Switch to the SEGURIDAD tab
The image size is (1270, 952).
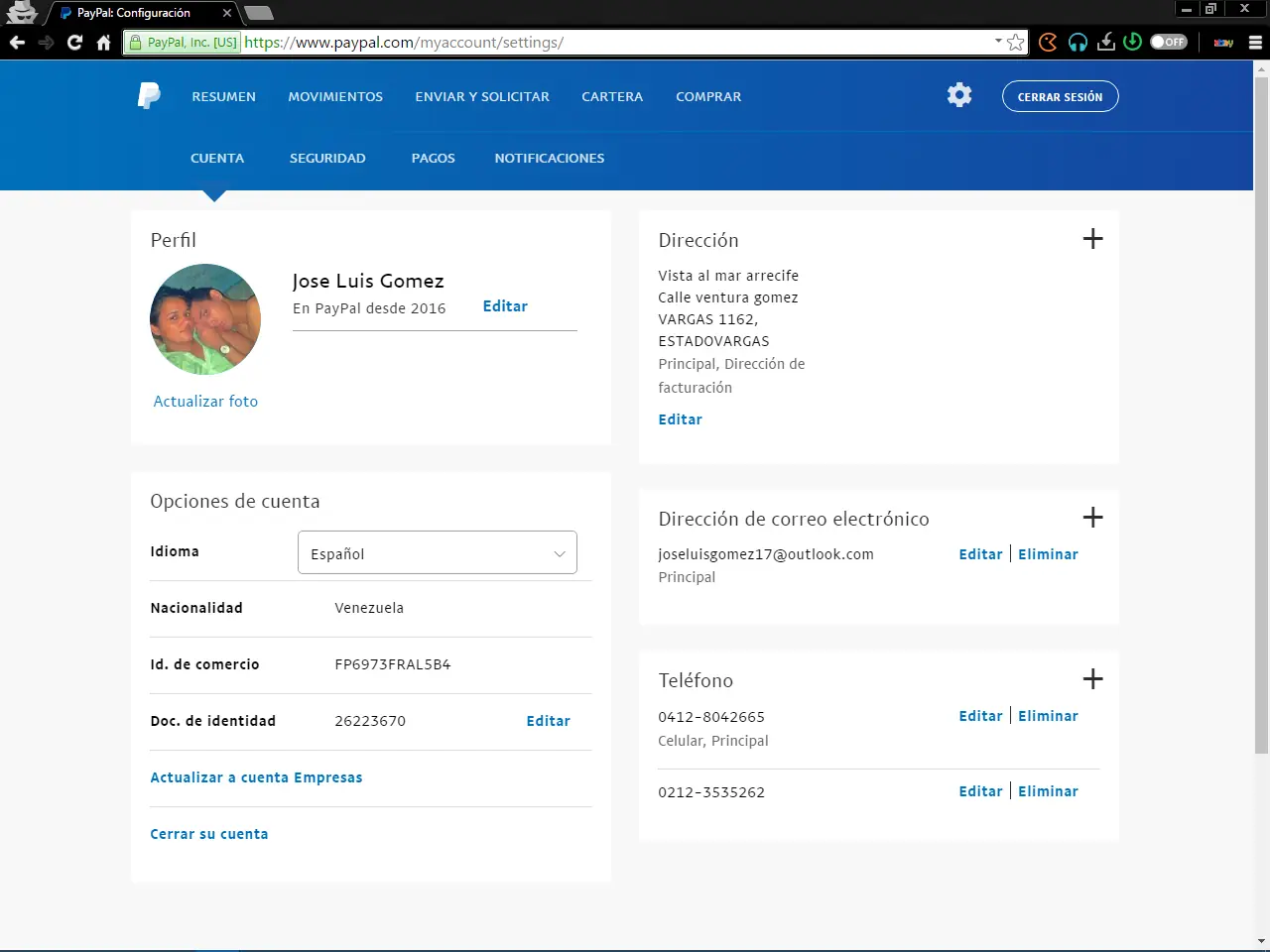click(327, 159)
